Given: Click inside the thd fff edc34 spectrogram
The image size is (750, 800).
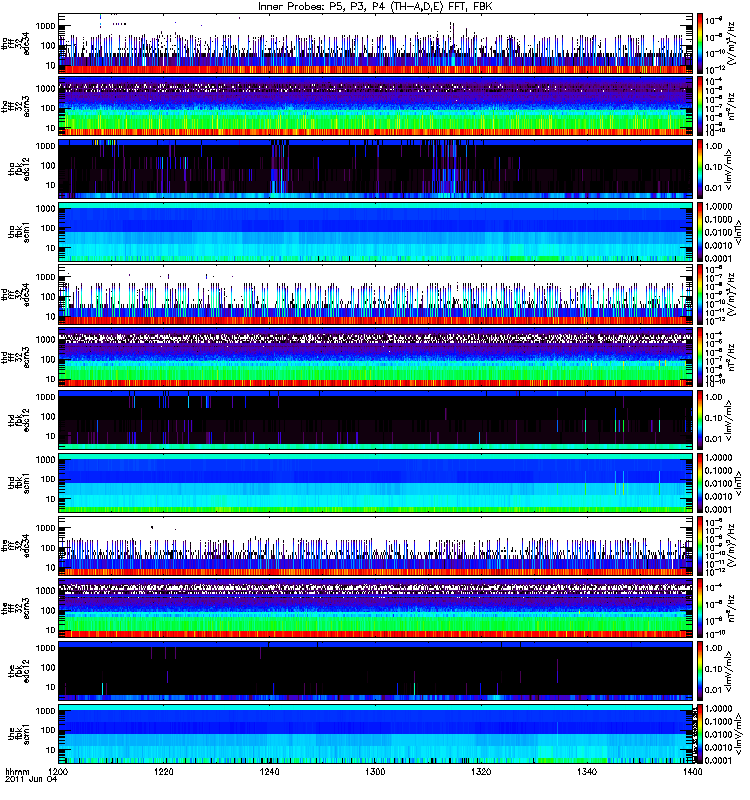Looking at the screenshot, I should point(376,295).
